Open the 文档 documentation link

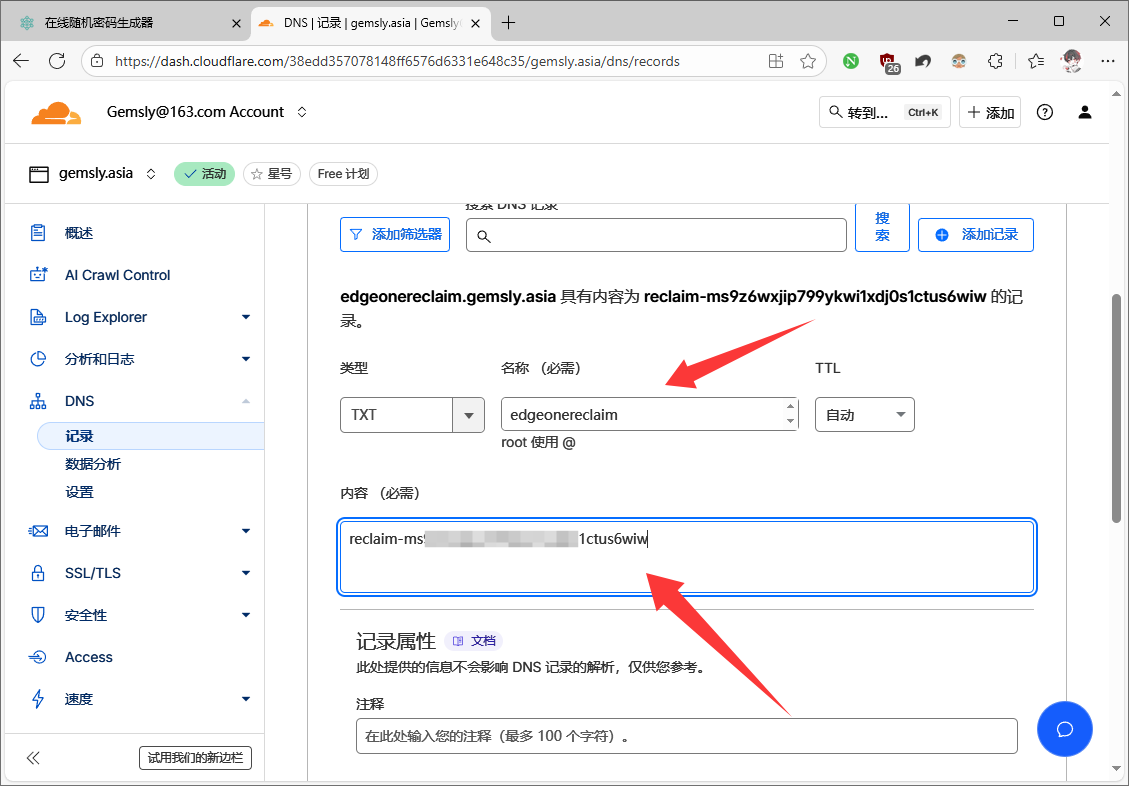click(474, 641)
